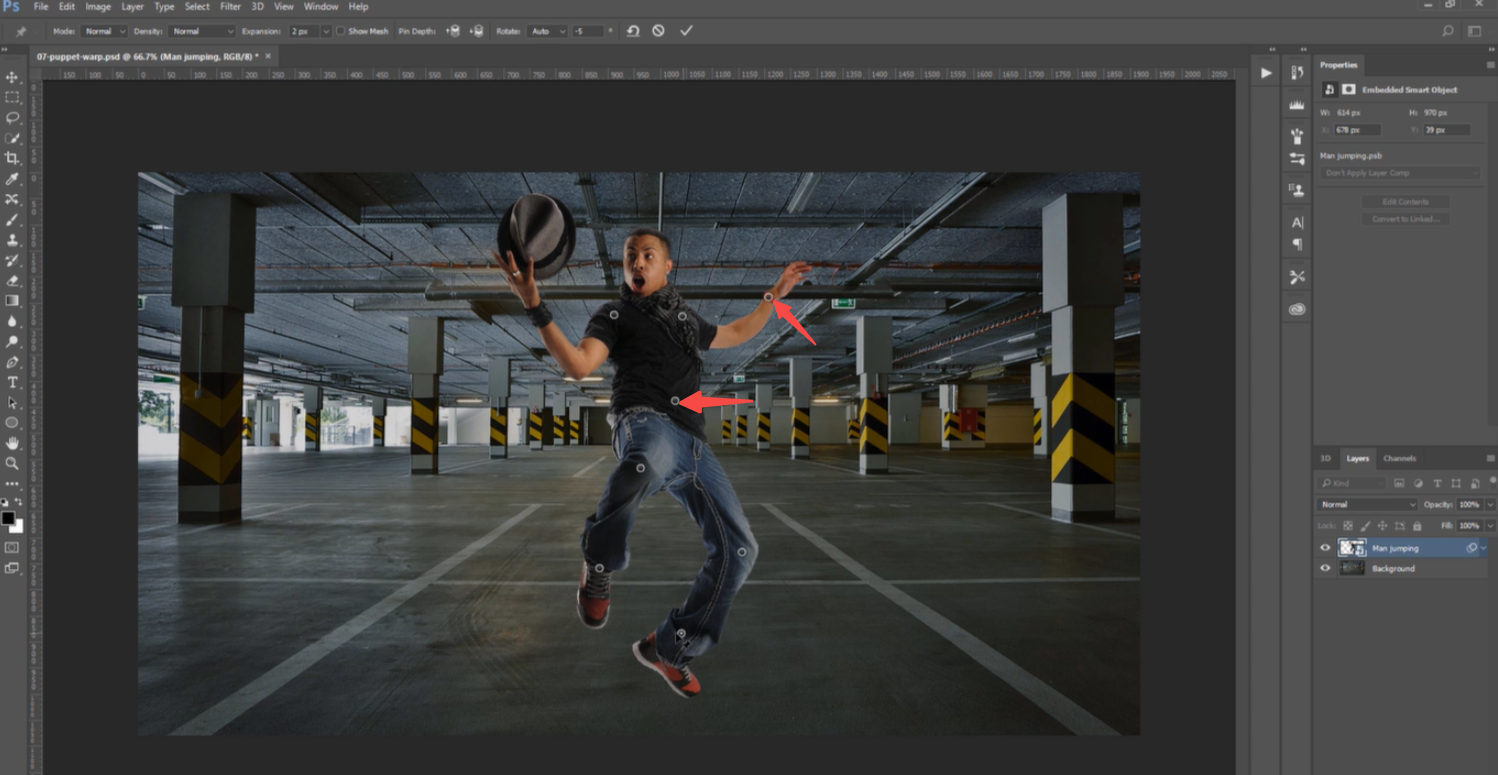The height and width of the screenshot is (775, 1498).
Task: Set pin depth forward icon
Action: pos(453,31)
